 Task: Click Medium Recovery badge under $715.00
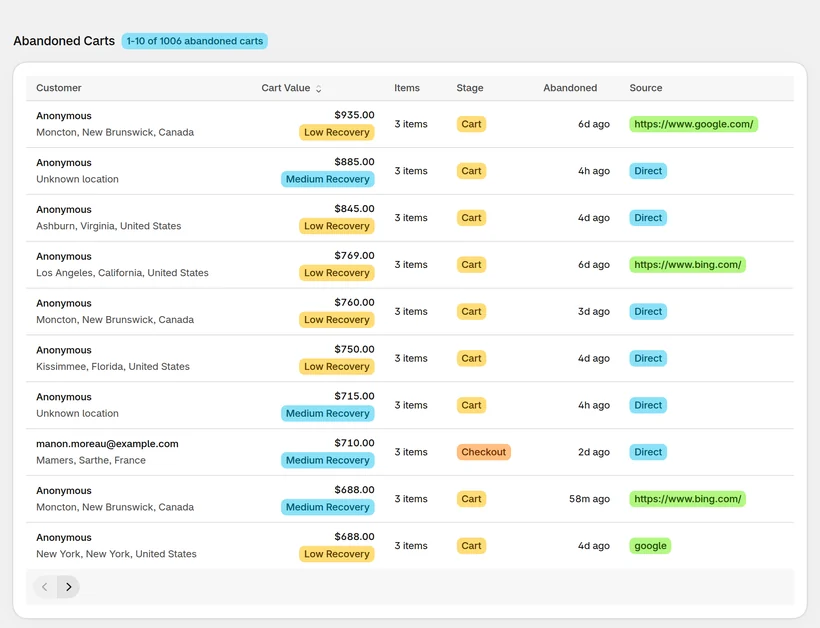(x=327, y=414)
